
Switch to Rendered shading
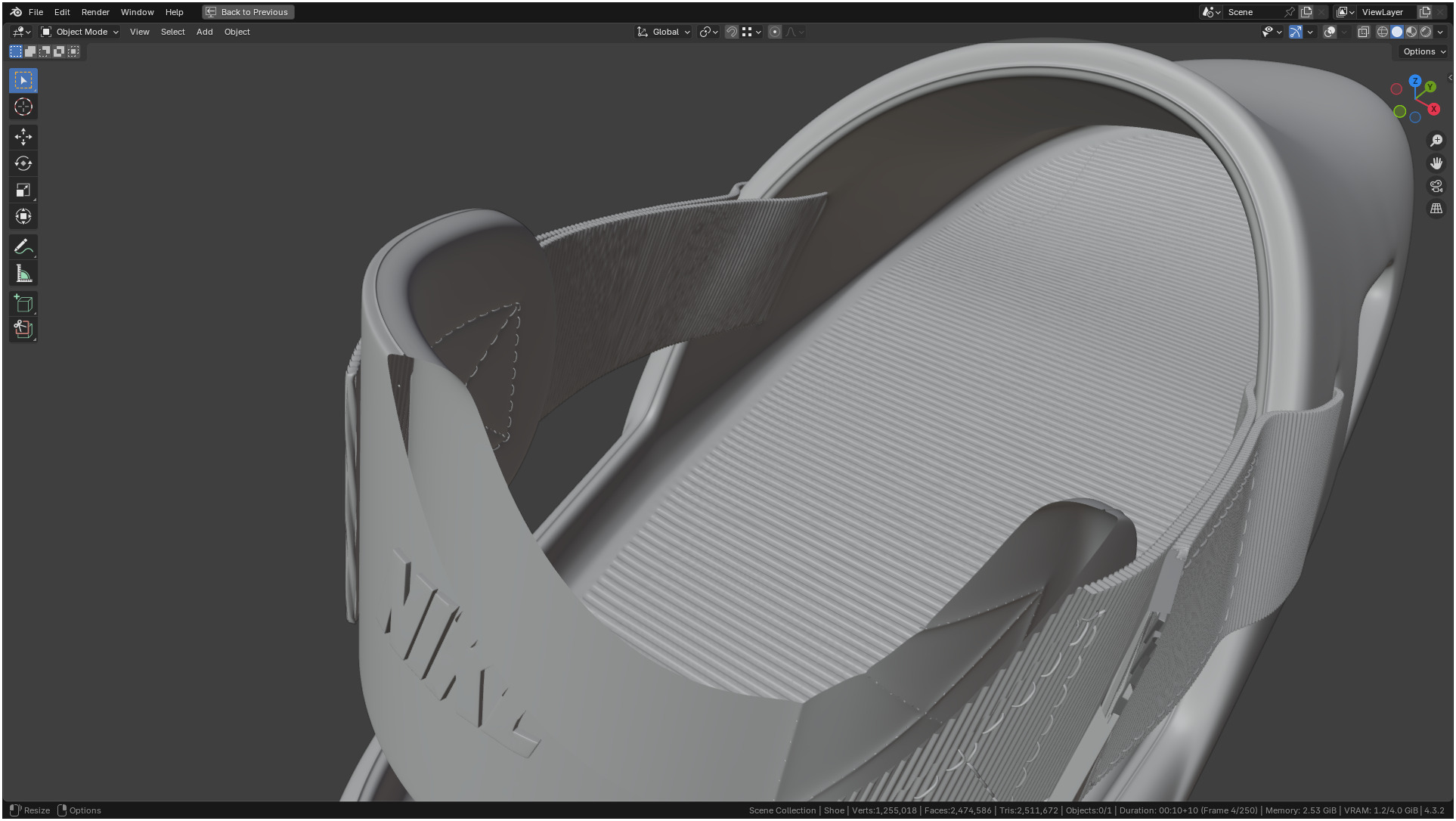pos(1426,32)
